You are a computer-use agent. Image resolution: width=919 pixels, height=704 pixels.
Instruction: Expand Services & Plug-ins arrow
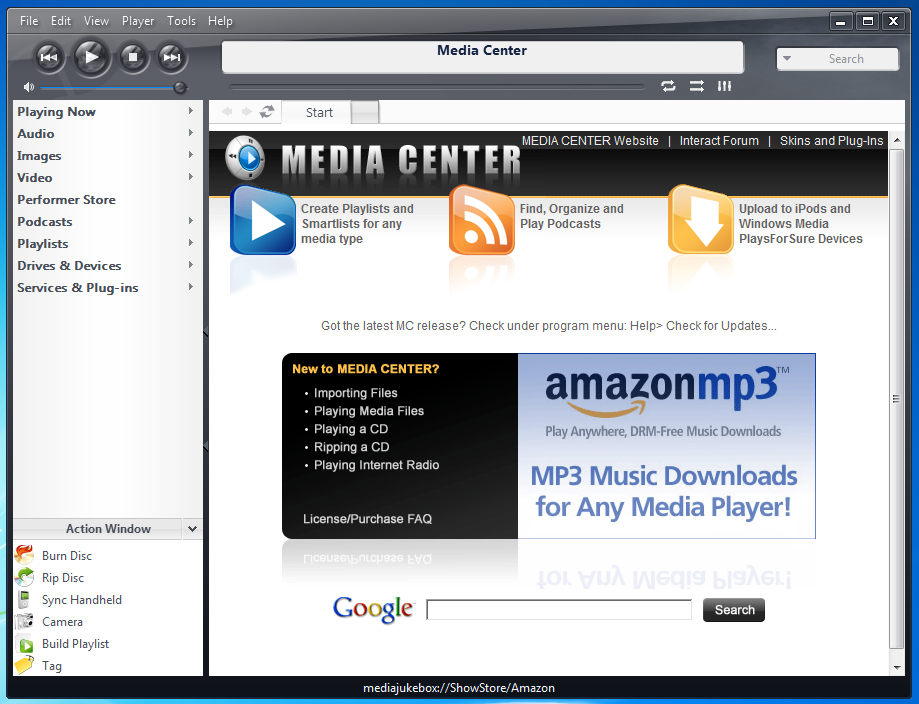pos(190,287)
